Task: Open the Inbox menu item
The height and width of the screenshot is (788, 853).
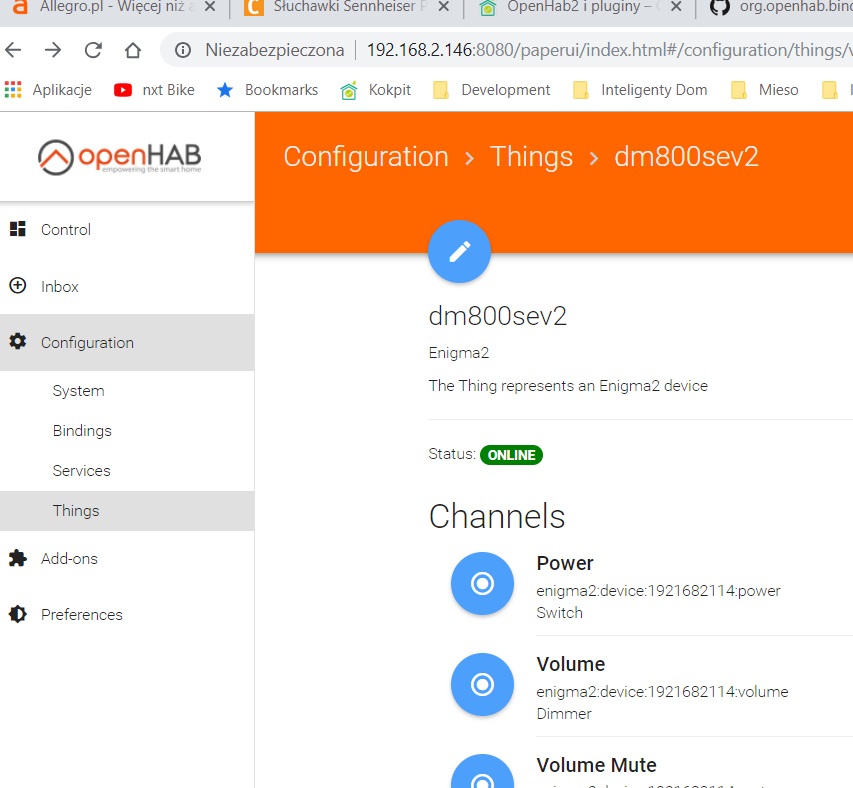Action: [127, 286]
